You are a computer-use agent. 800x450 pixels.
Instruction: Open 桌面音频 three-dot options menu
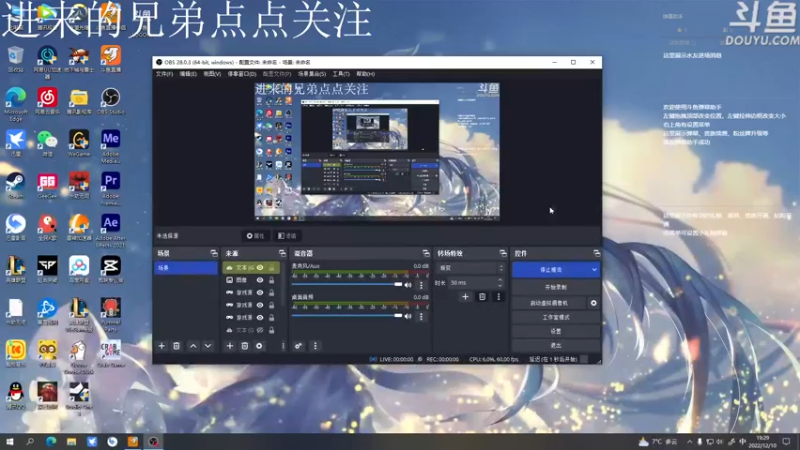(421, 317)
